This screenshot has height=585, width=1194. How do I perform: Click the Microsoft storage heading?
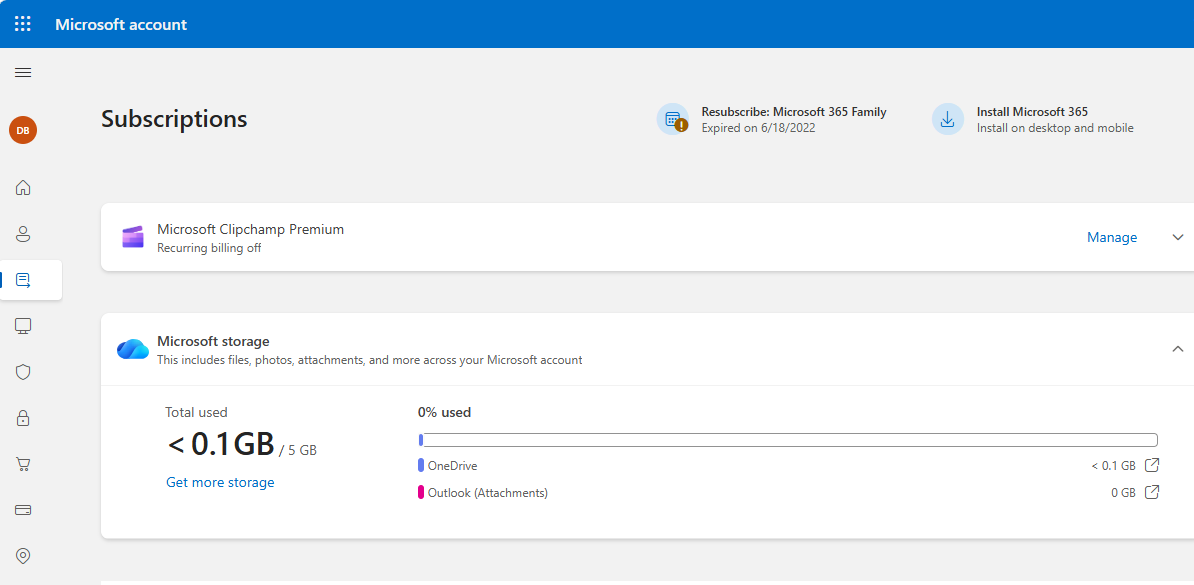pyautogui.click(x=213, y=341)
